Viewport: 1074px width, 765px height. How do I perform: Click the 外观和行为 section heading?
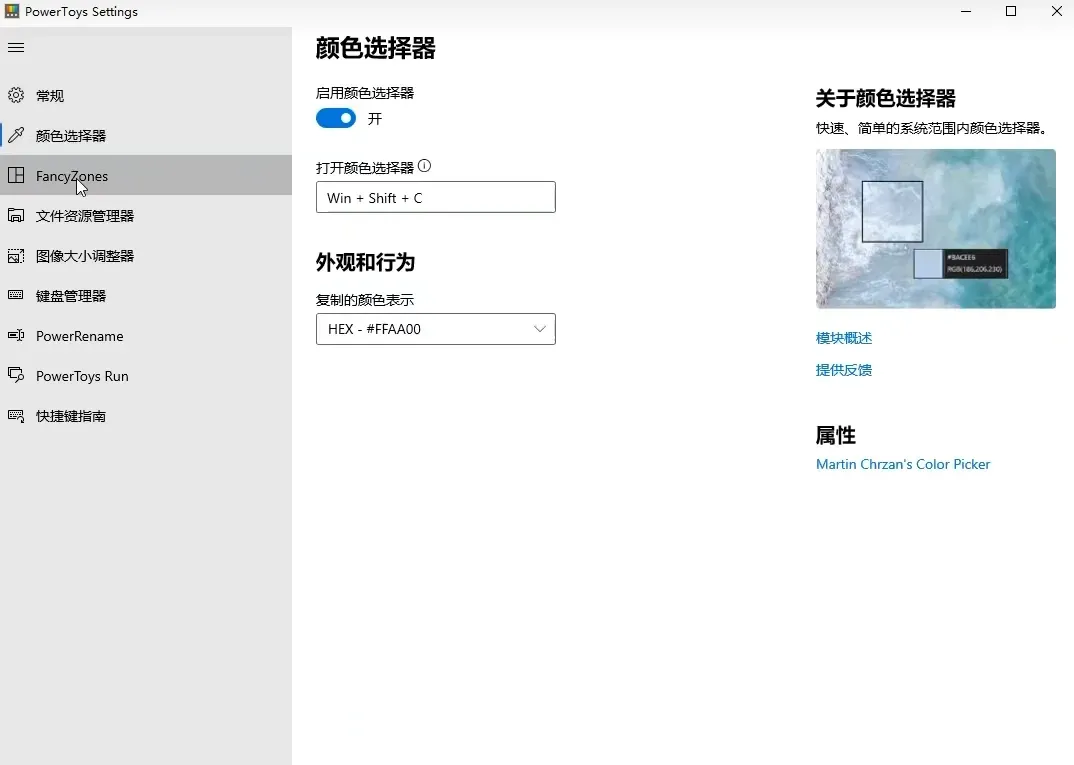pos(365,262)
